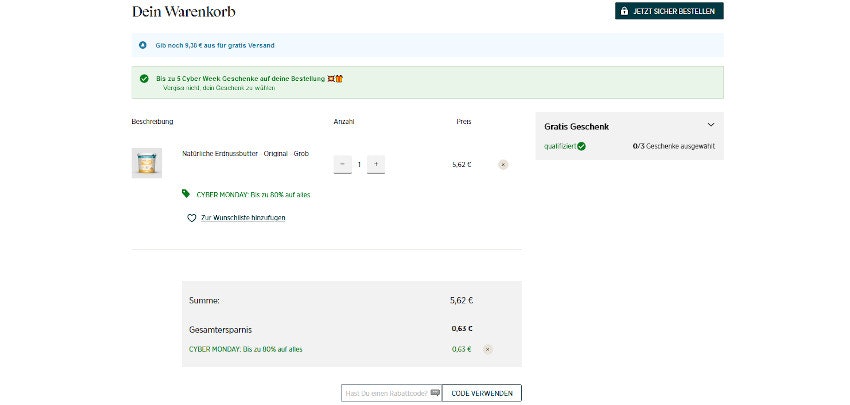Decrease quantity with the minus button
The width and height of the screenshot is (850, 405).
[x=342, y=164]
